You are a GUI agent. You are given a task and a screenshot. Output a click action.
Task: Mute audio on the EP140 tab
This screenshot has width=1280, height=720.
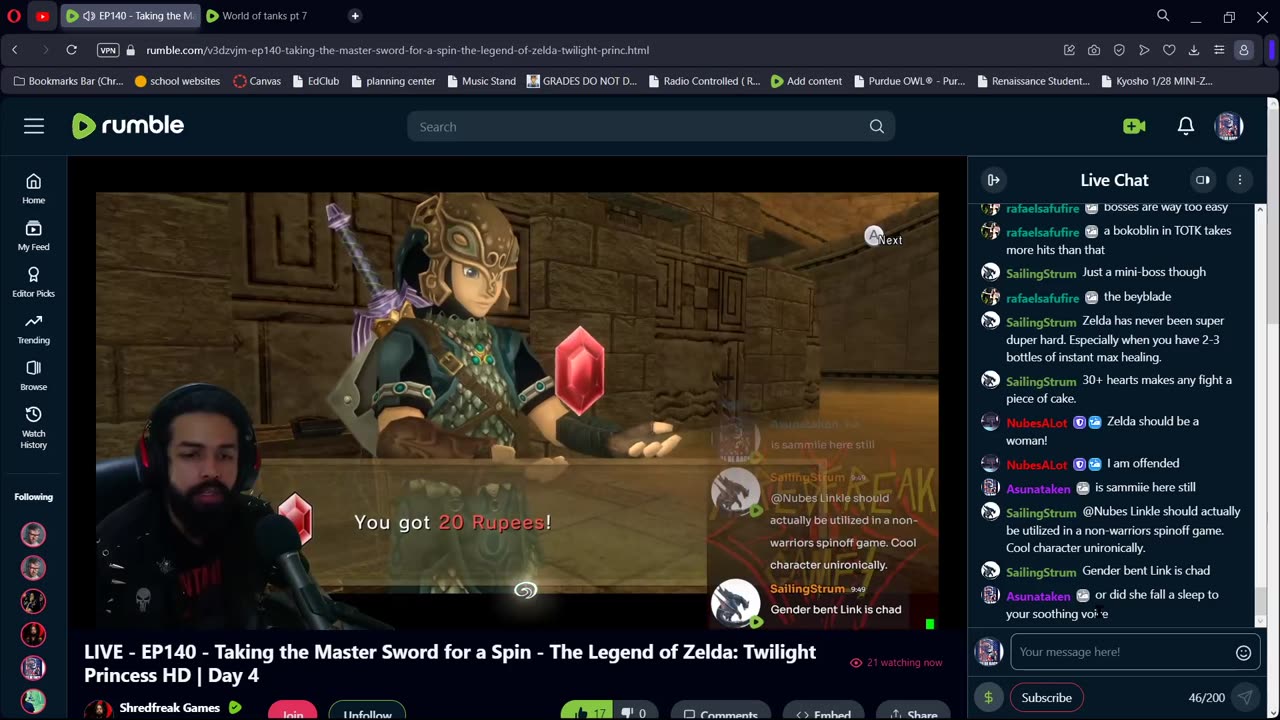click(x=89, y=16)
